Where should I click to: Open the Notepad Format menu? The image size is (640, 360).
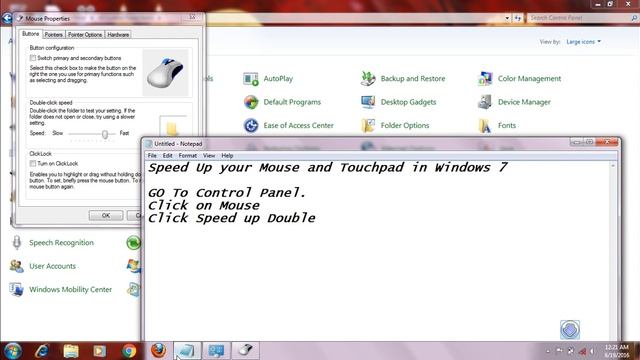click(188, 156)
